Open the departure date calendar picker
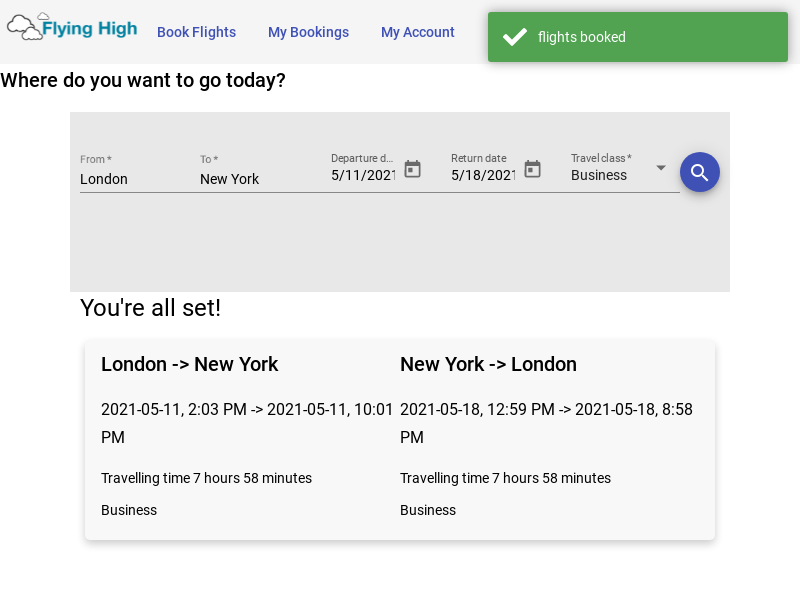 coord(412,169)
